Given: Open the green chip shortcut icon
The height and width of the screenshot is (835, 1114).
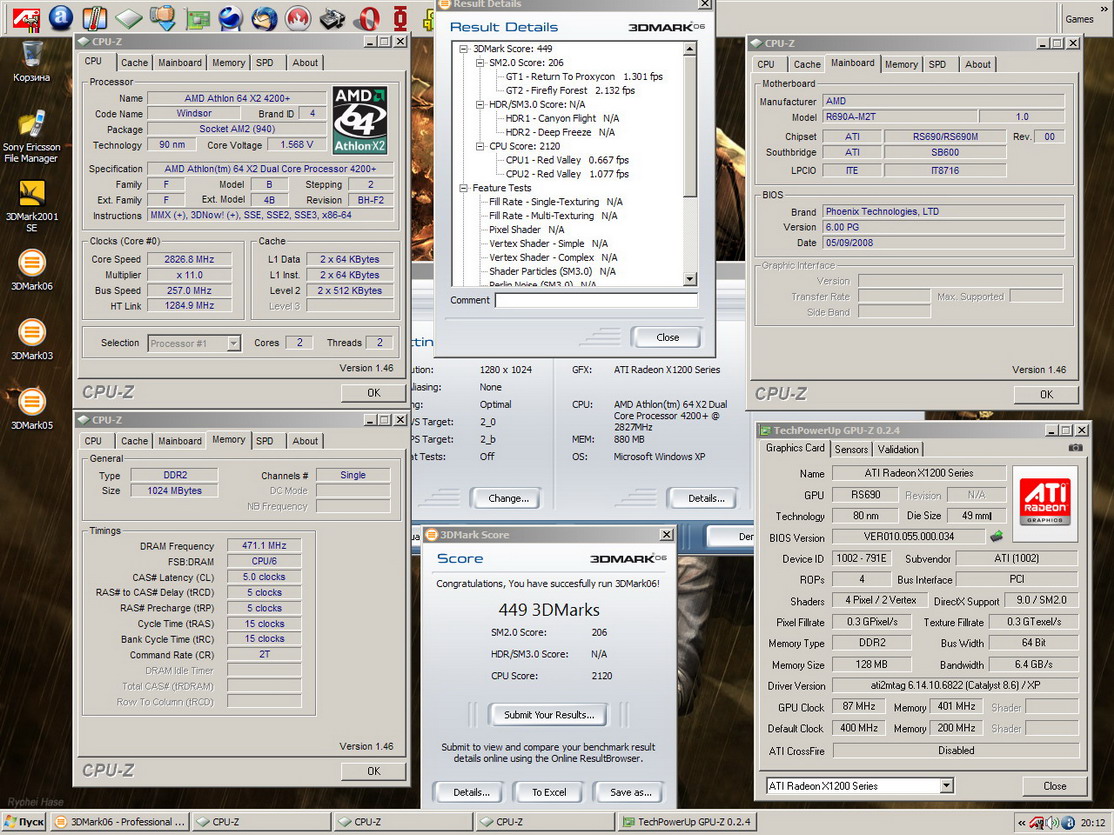Looking at the screenshot, I should pyautogui.click(x=129, y=18).
